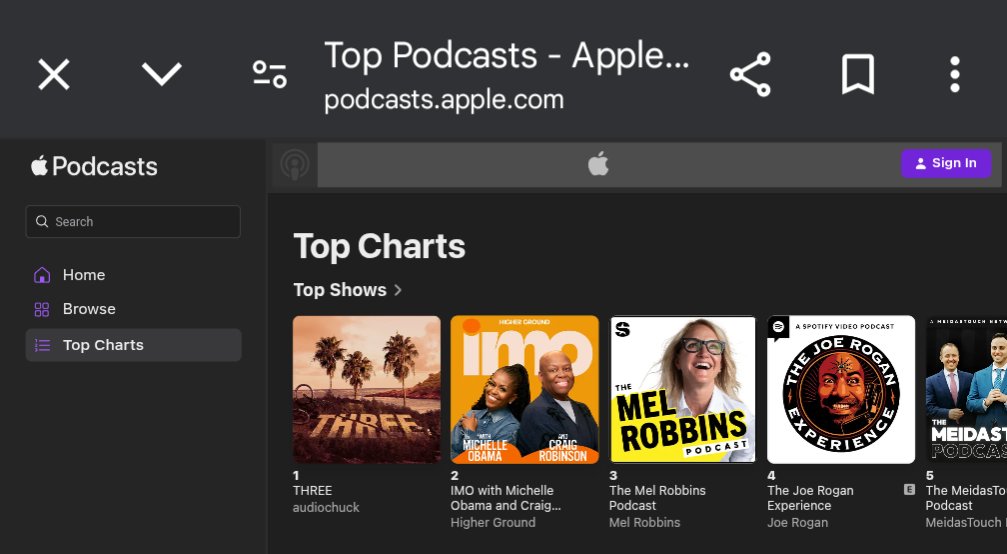Click the Top Charts list icon

(42, 345)
